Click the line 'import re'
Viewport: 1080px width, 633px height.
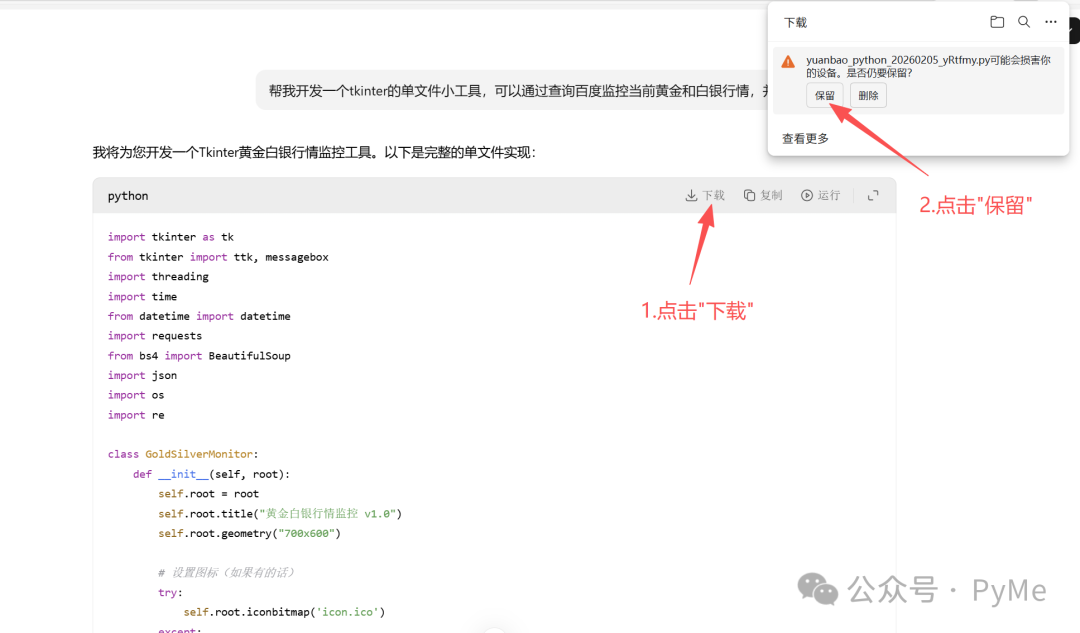click(x=136, y=415)
